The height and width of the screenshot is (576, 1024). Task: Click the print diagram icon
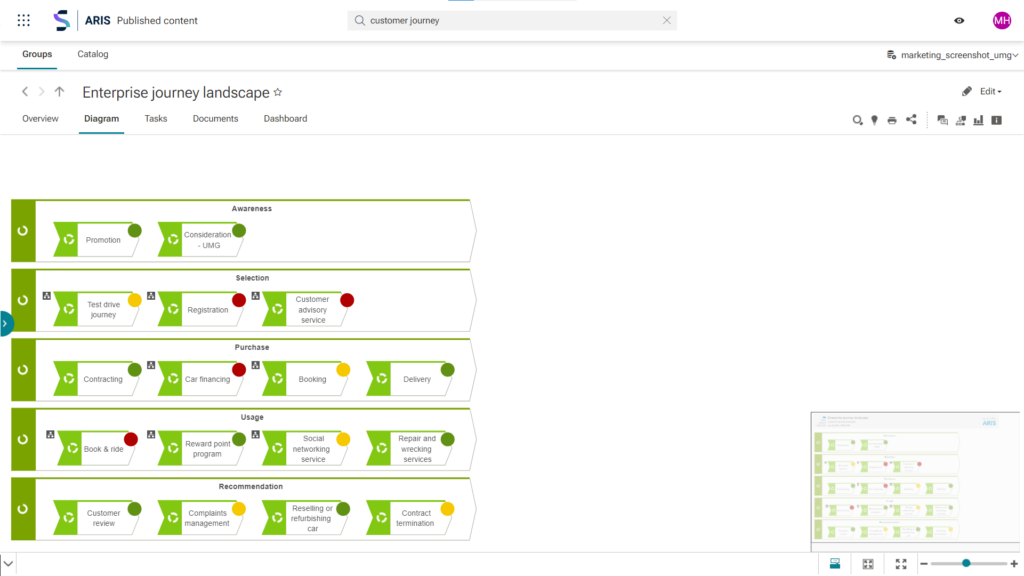[x=892, y=120]
